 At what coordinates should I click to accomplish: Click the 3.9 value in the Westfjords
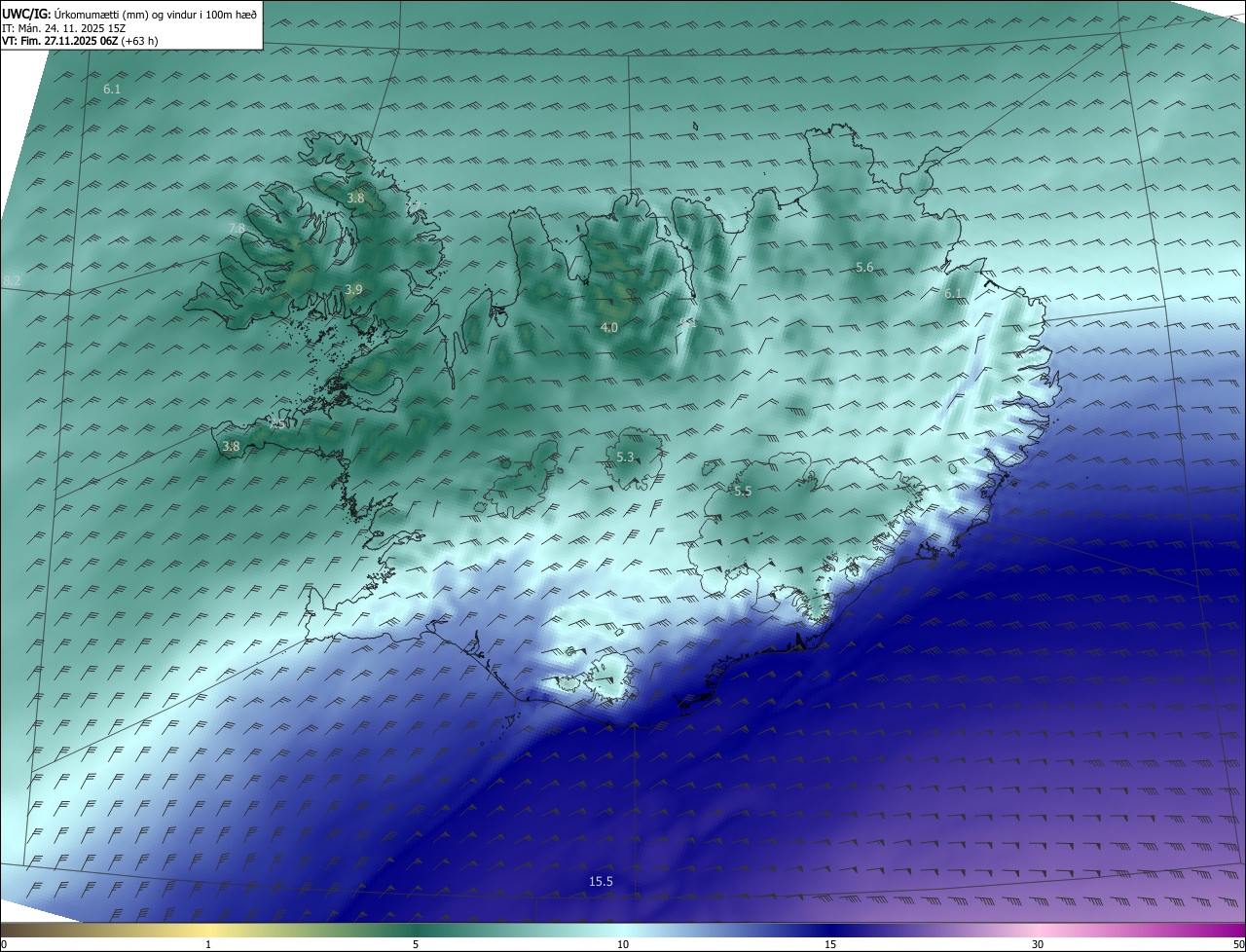click(353, 290)
